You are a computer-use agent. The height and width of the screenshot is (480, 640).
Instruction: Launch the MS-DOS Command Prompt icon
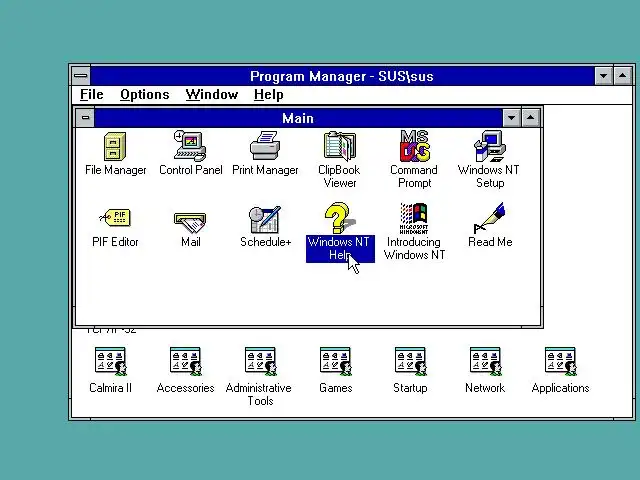414,146
